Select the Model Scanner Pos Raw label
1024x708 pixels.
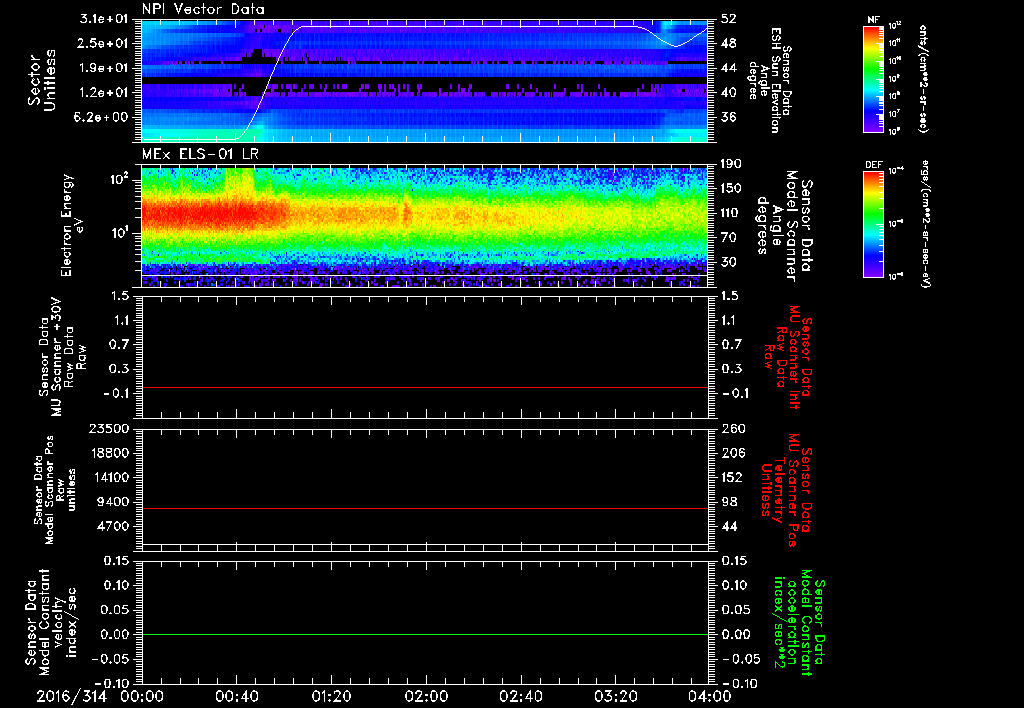[55, 490]
